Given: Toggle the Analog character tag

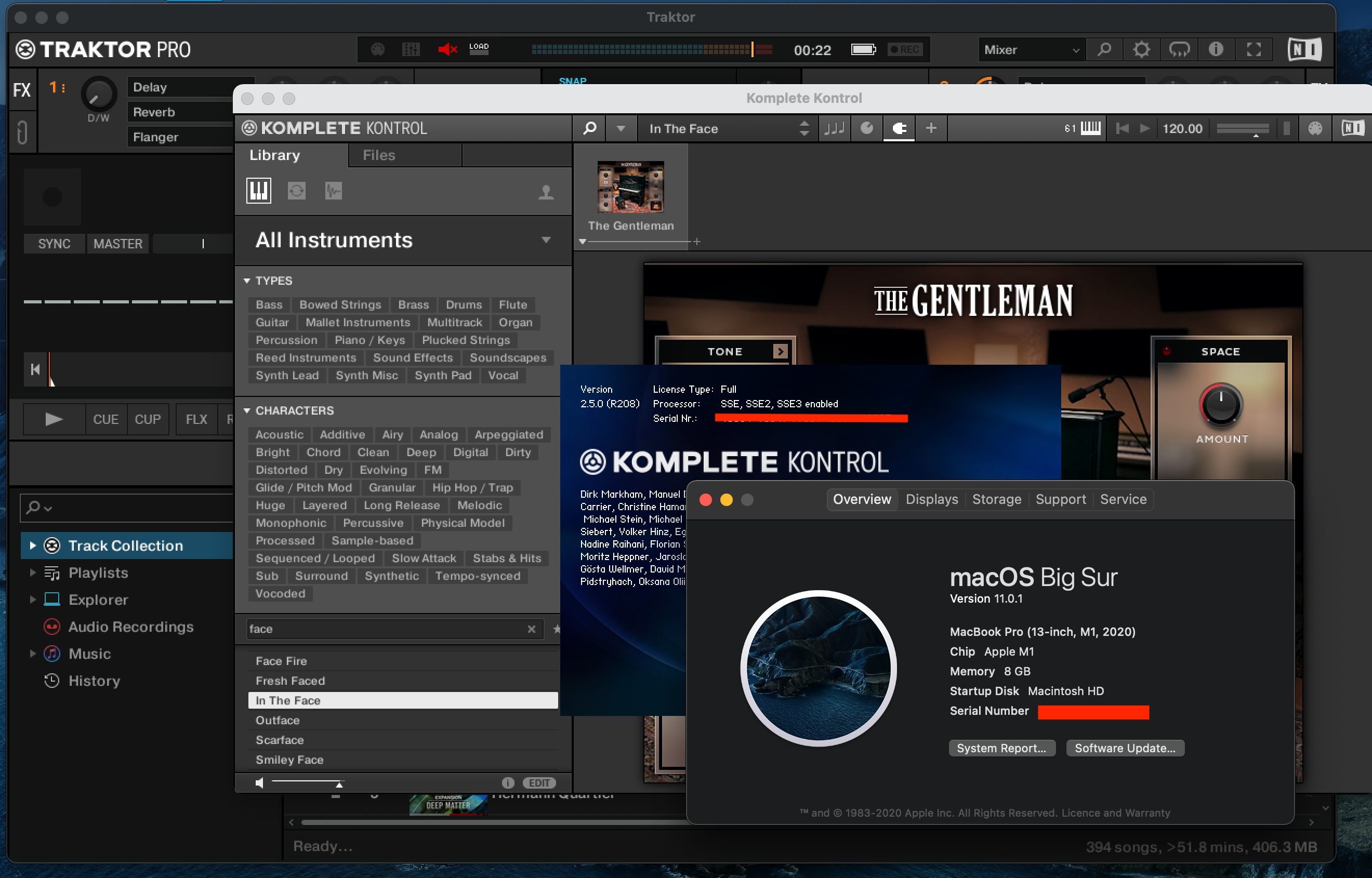Looking at the screenshot, I should 439,435.
